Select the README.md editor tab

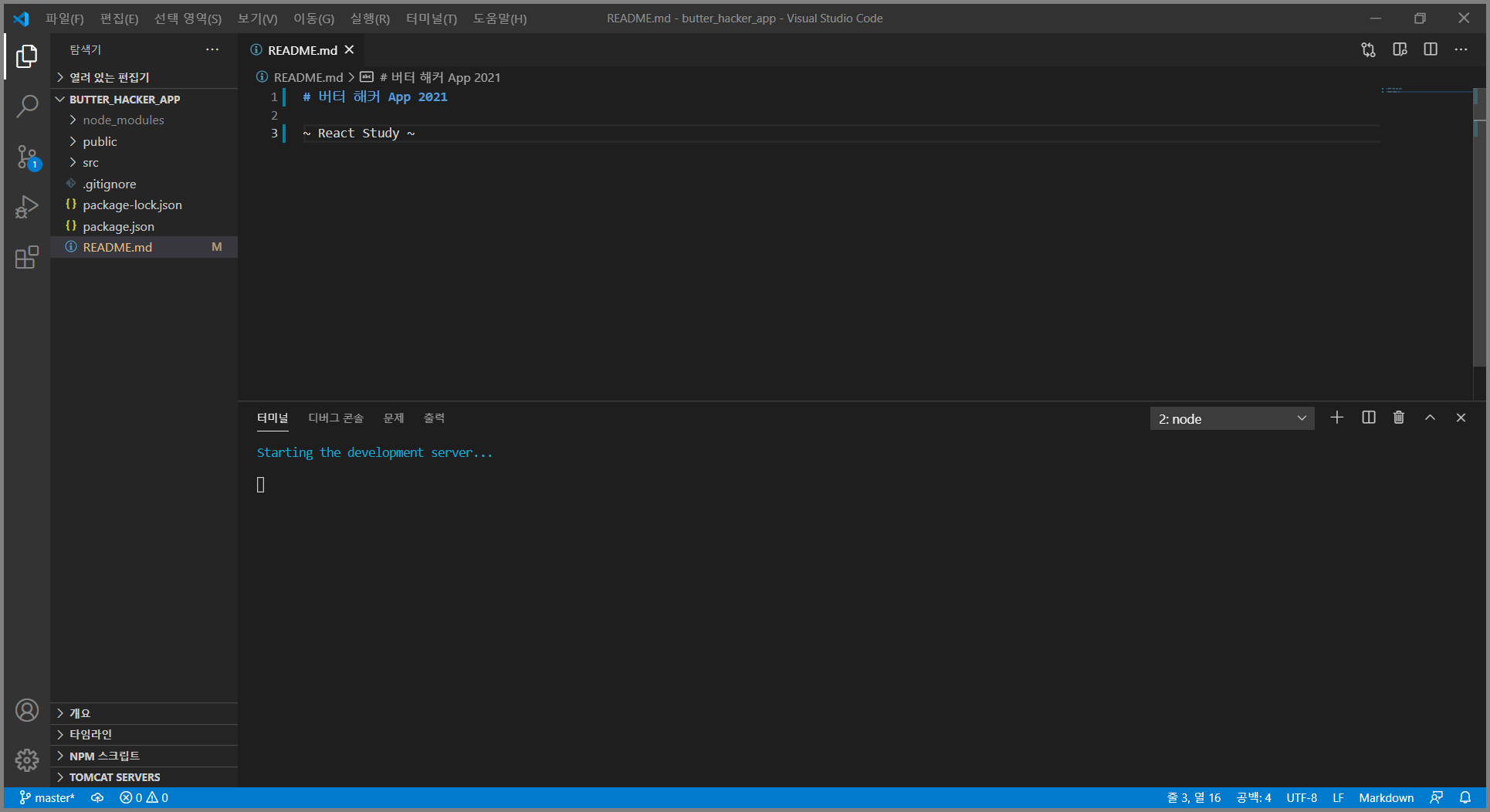[301, 49]
